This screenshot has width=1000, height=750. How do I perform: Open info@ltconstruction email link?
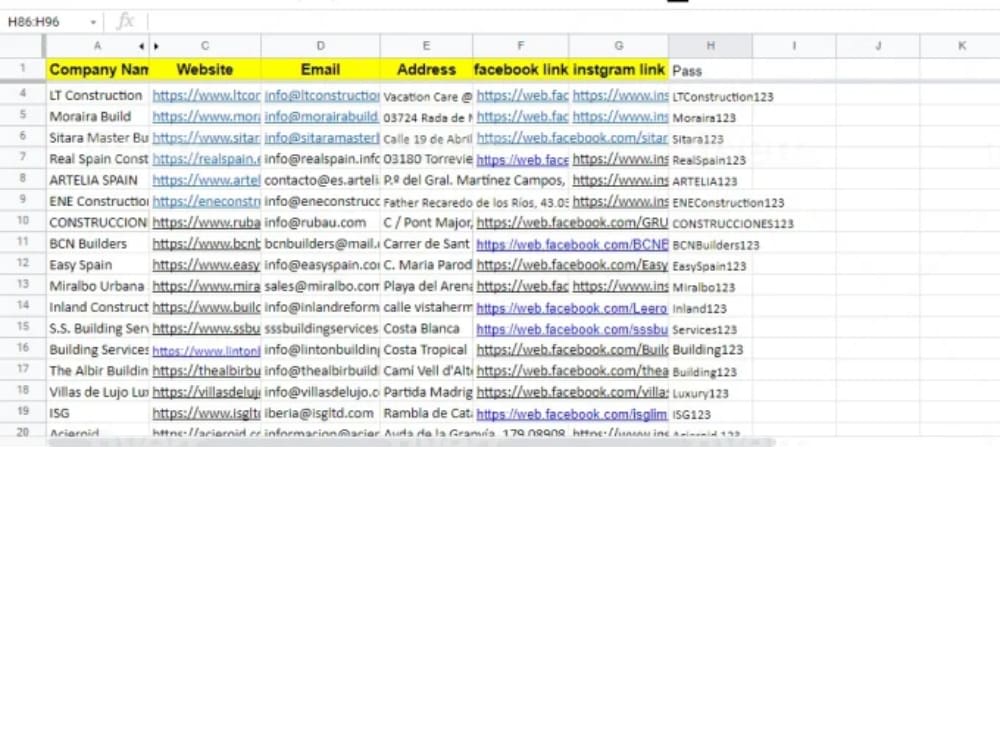(x=321, y=96)
